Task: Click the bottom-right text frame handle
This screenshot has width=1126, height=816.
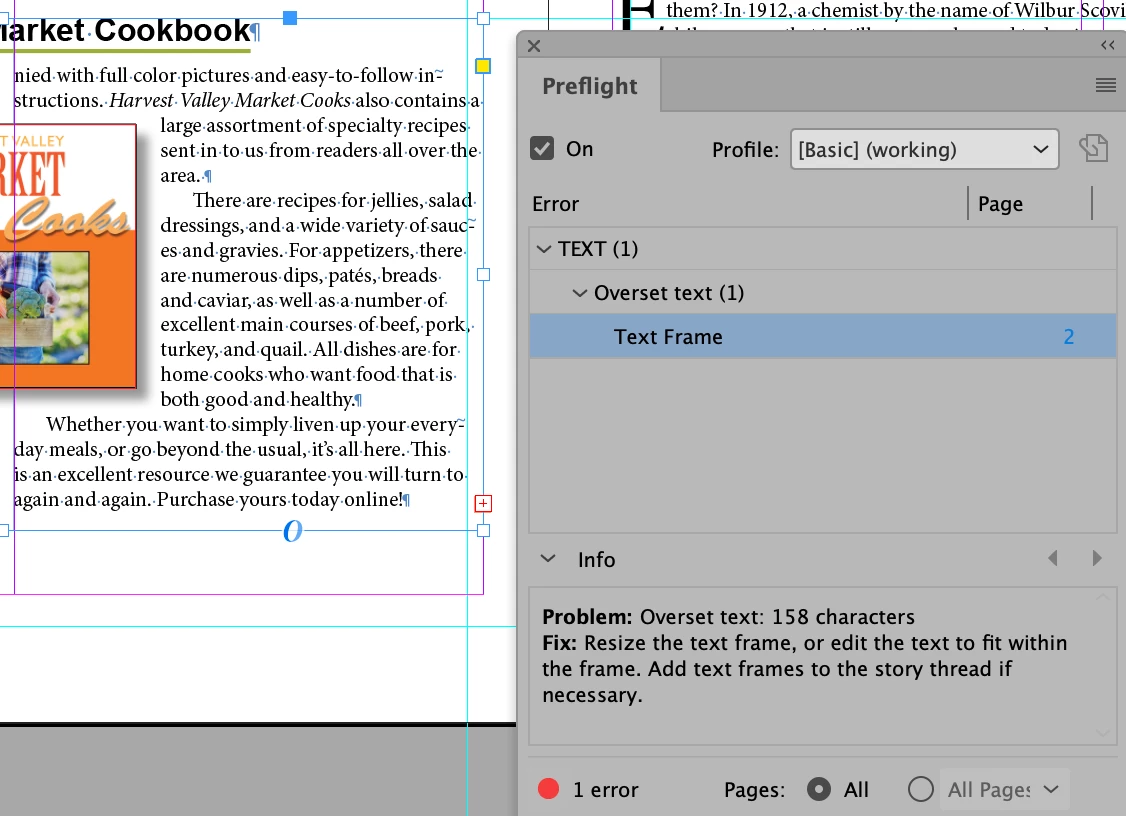Action: tap(483, 531)
